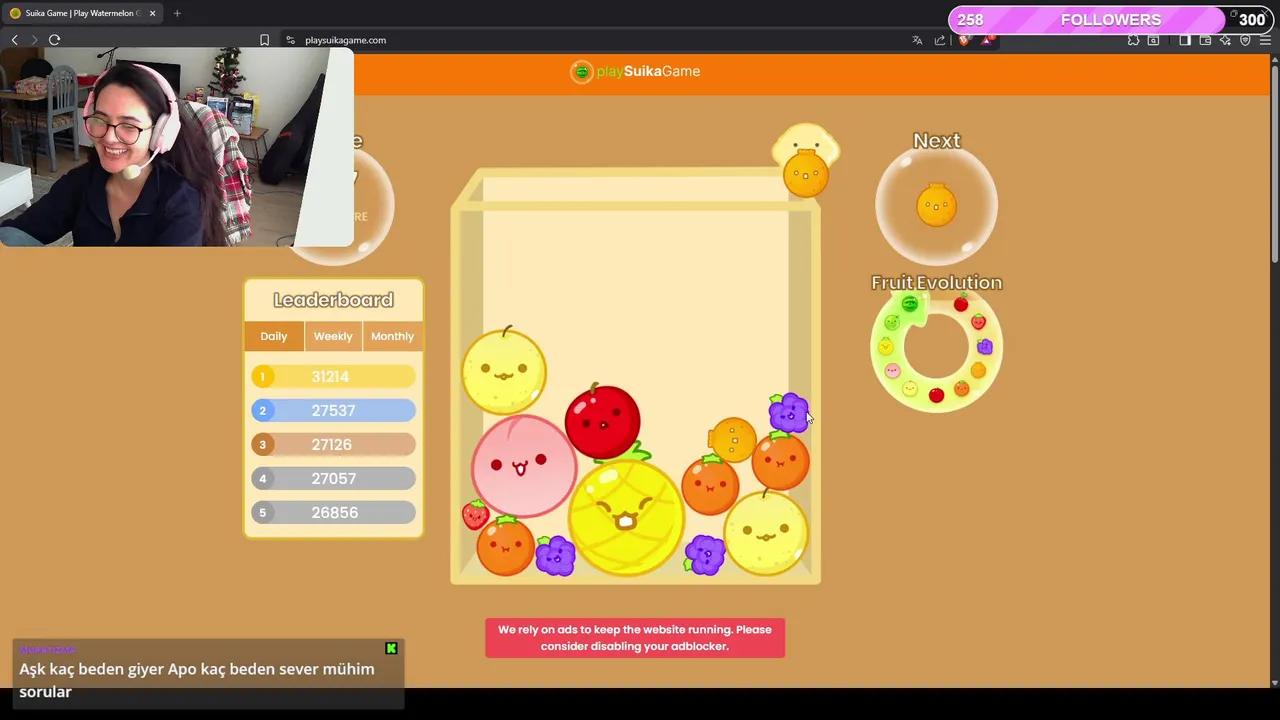Go back to the previous page
1280x720 pixels.
click(14, 40)
